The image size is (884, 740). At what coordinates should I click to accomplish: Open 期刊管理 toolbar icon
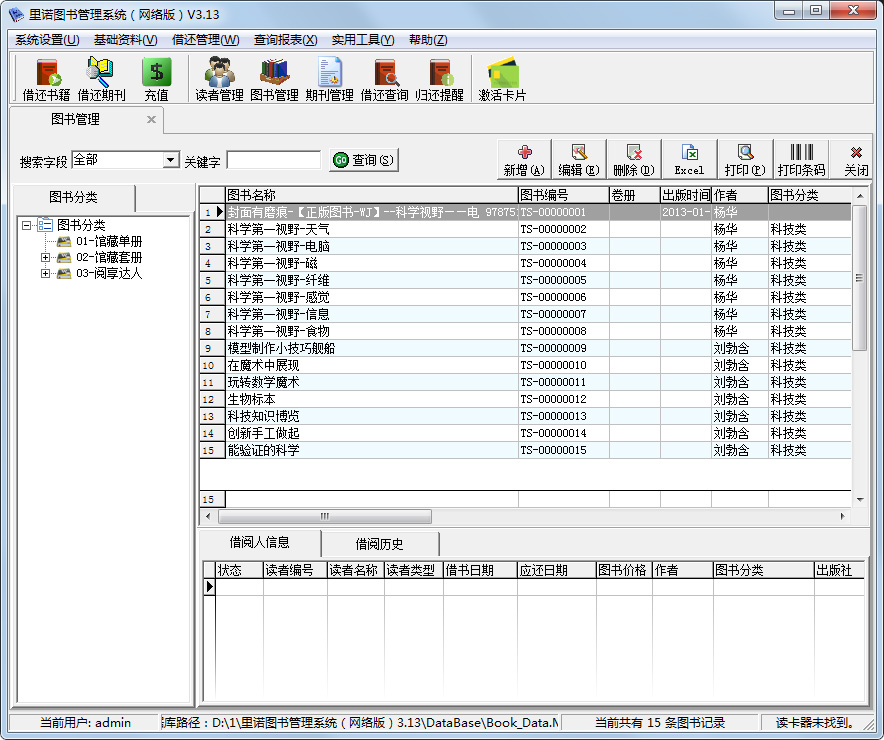pyautogui.click(x=329, y=79)
